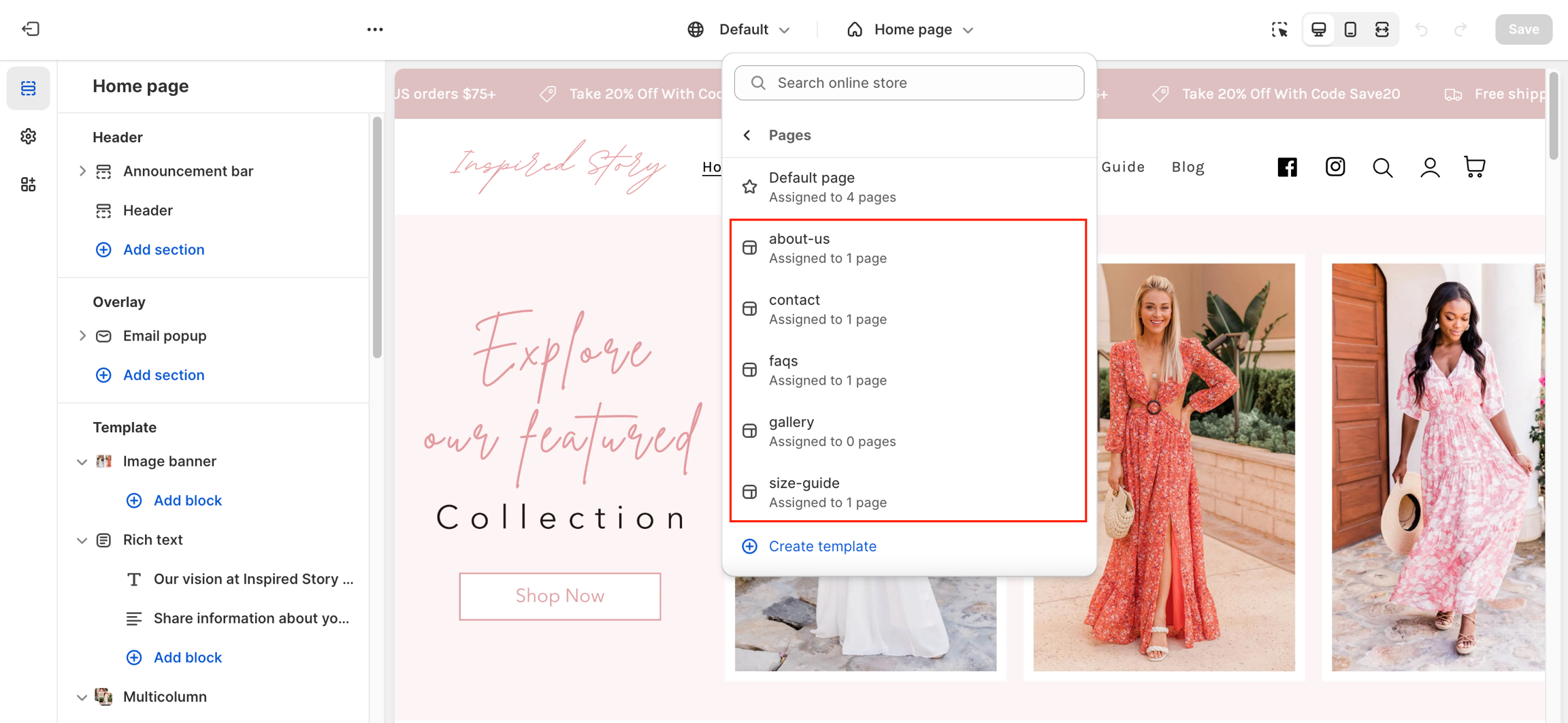This screenshot has width=1568, height=723.
Task: Open the Theme settings gear icon
Action: click(x=28, y=136)
